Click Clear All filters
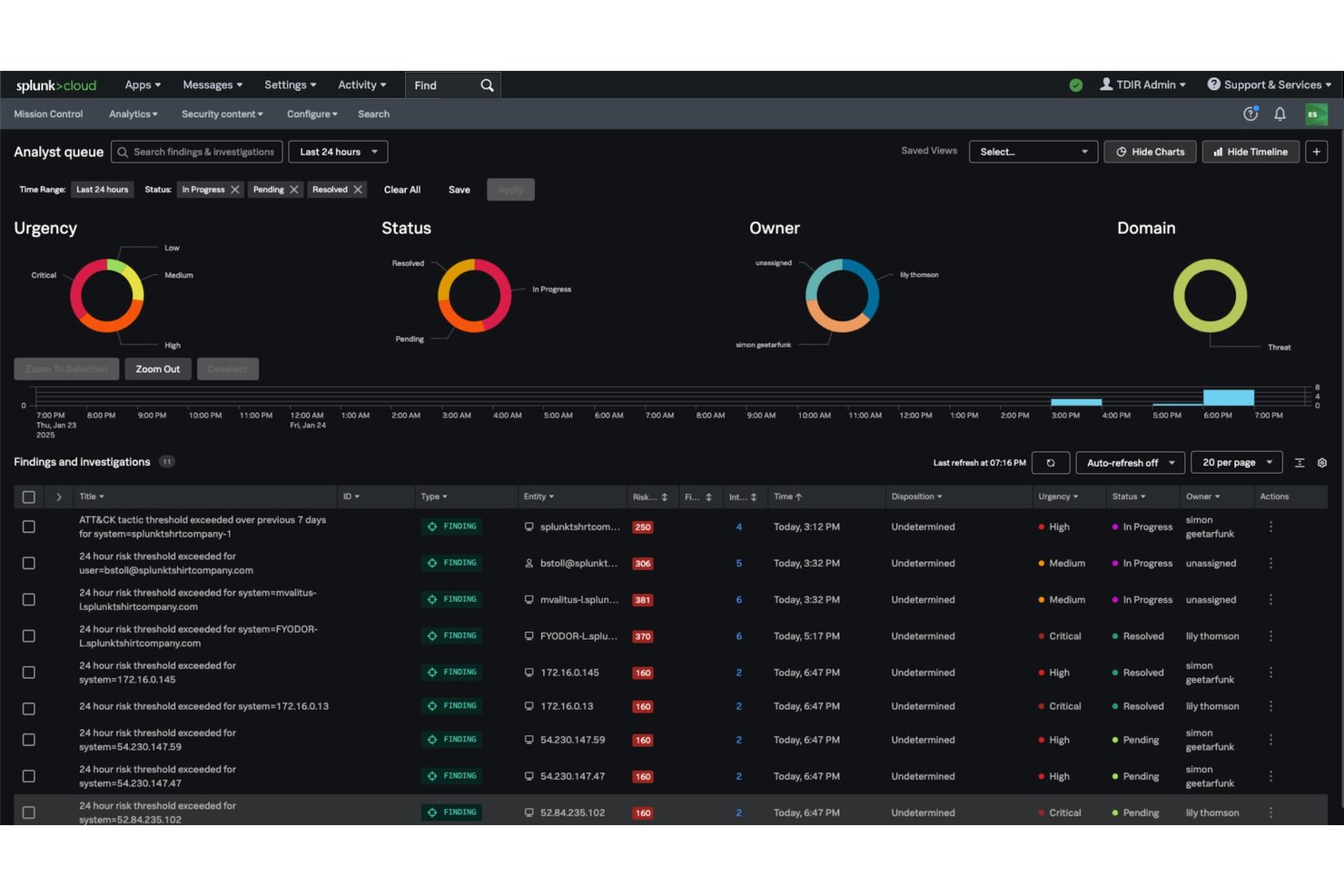 point(402,190)
